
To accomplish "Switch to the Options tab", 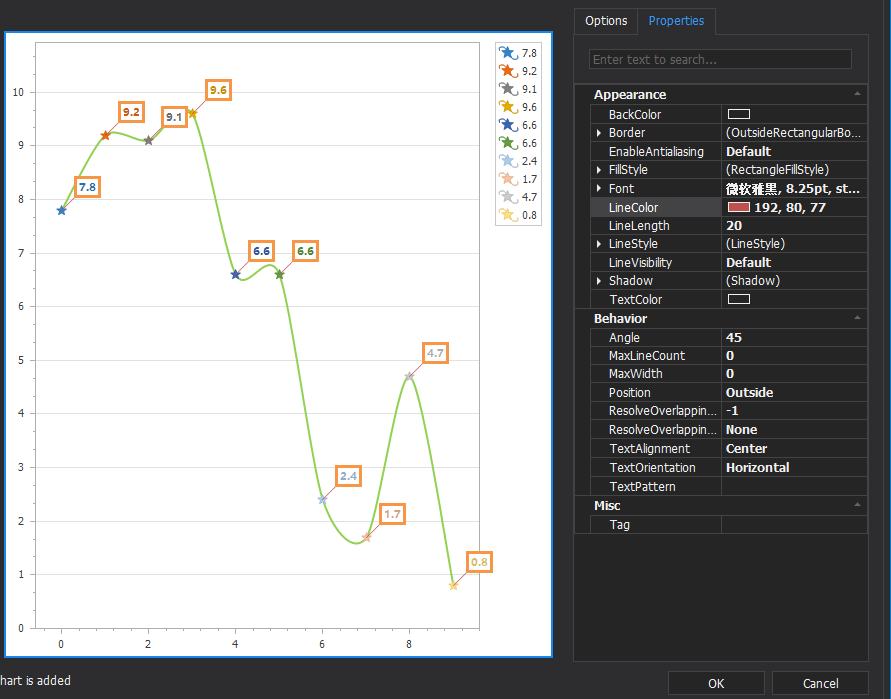I will [606, 21].
